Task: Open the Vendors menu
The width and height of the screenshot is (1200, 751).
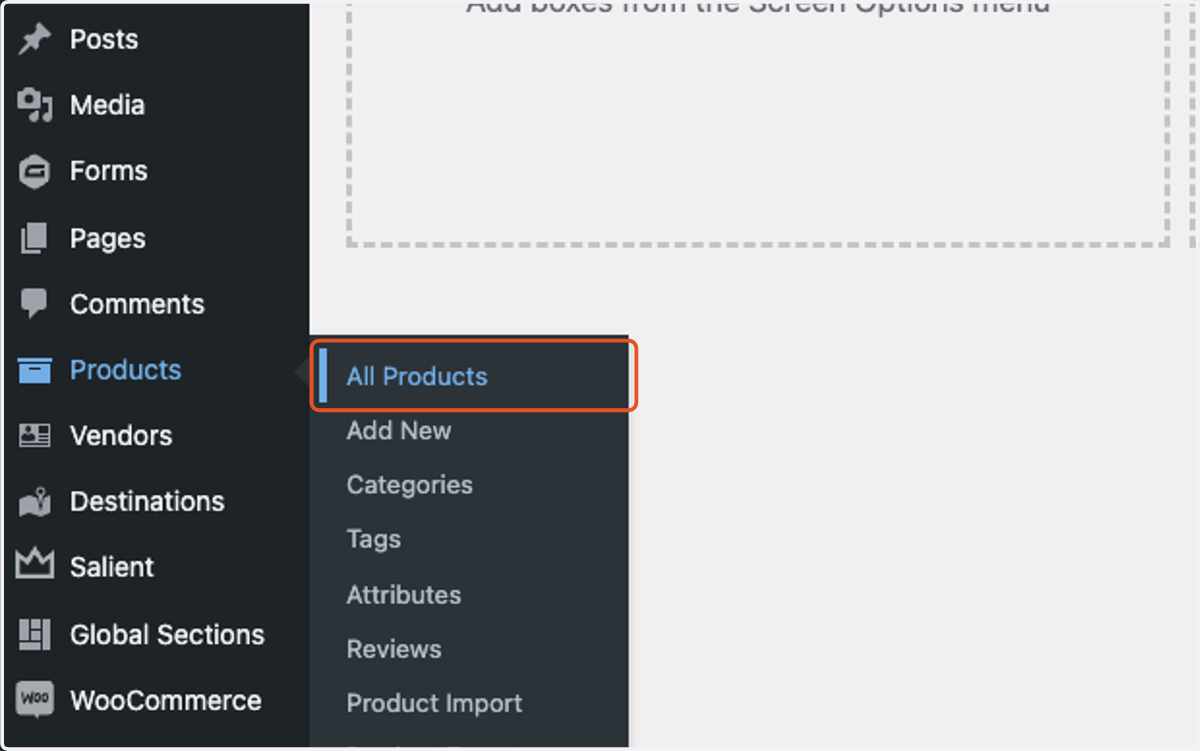Action: pyautogui.click(x=121, y=436)
